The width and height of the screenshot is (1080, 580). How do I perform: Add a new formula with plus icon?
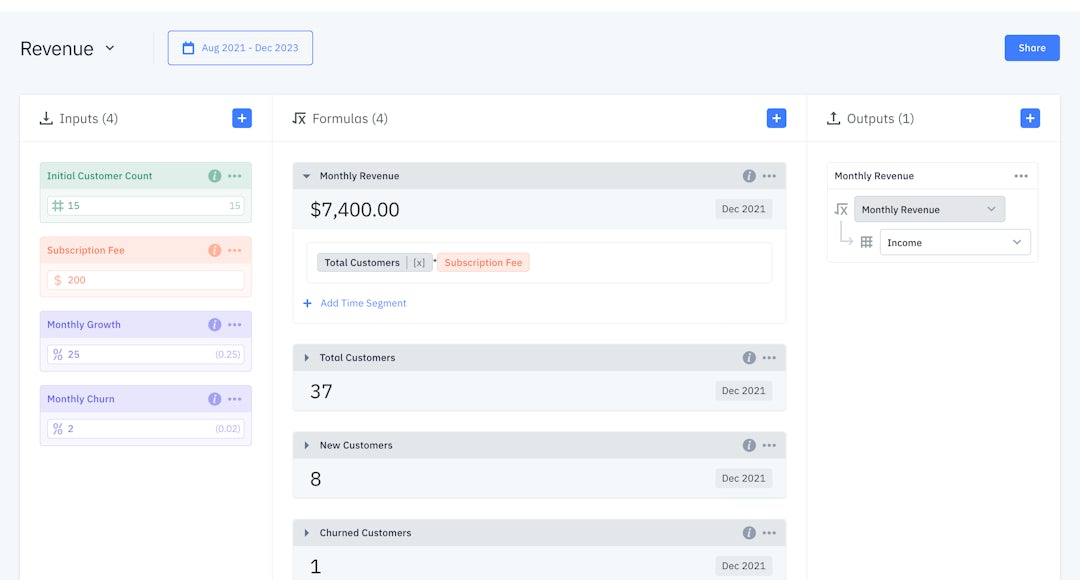coord(776,118)
